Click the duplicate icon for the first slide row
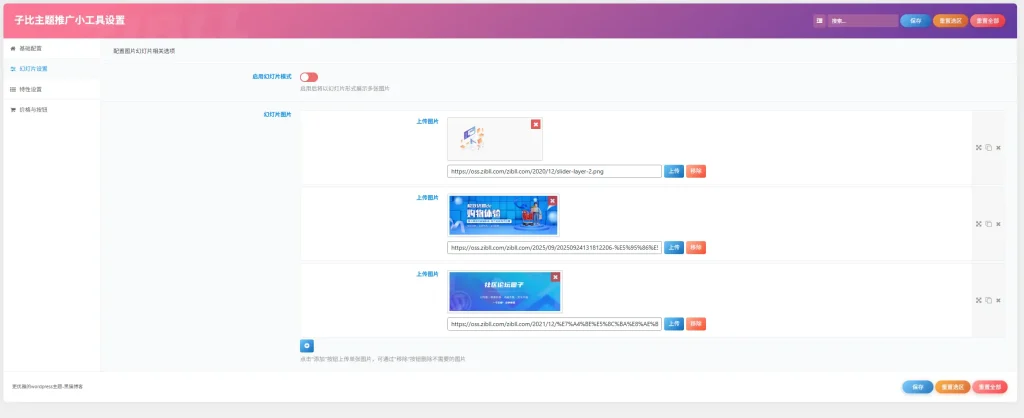The image size is (1024, 418). click(988, 148)
